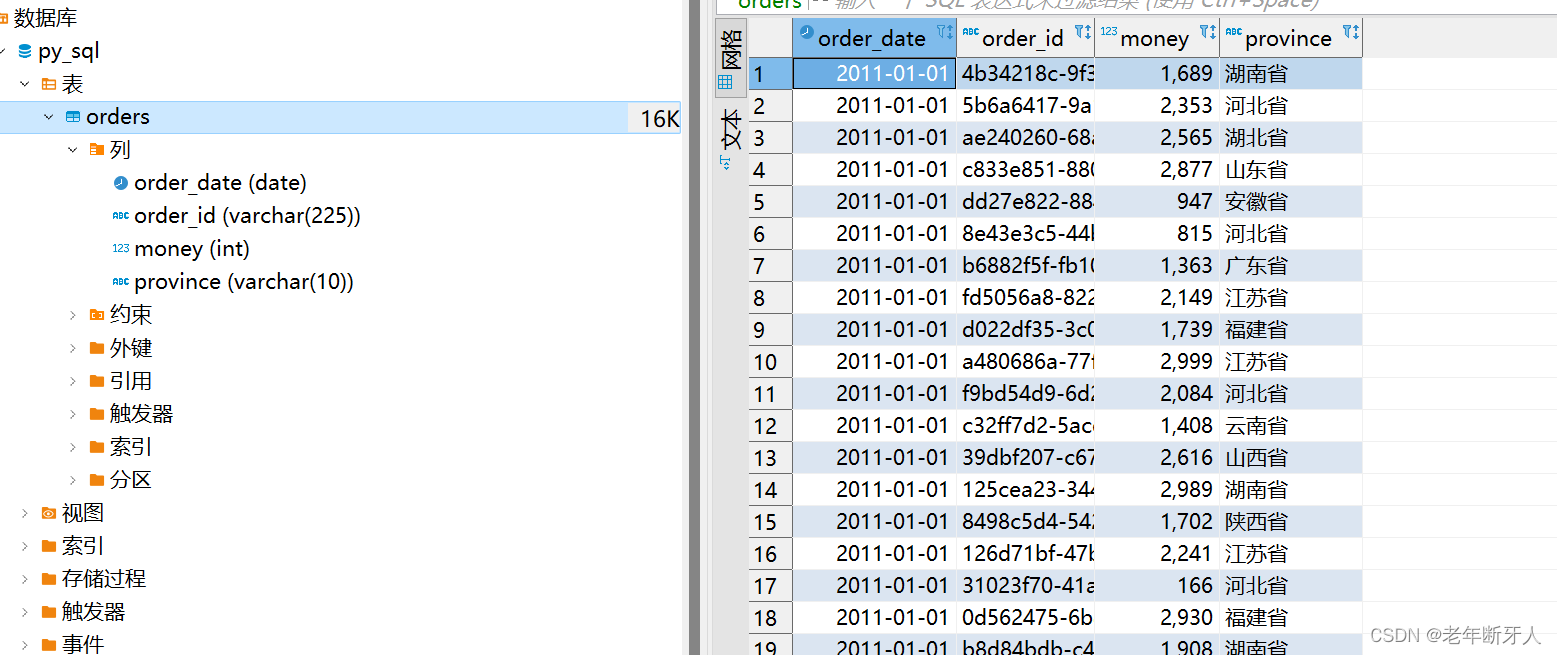The image size is (1557, 655).
Task: Click money cell 2,999
Action: (1157, 362)
